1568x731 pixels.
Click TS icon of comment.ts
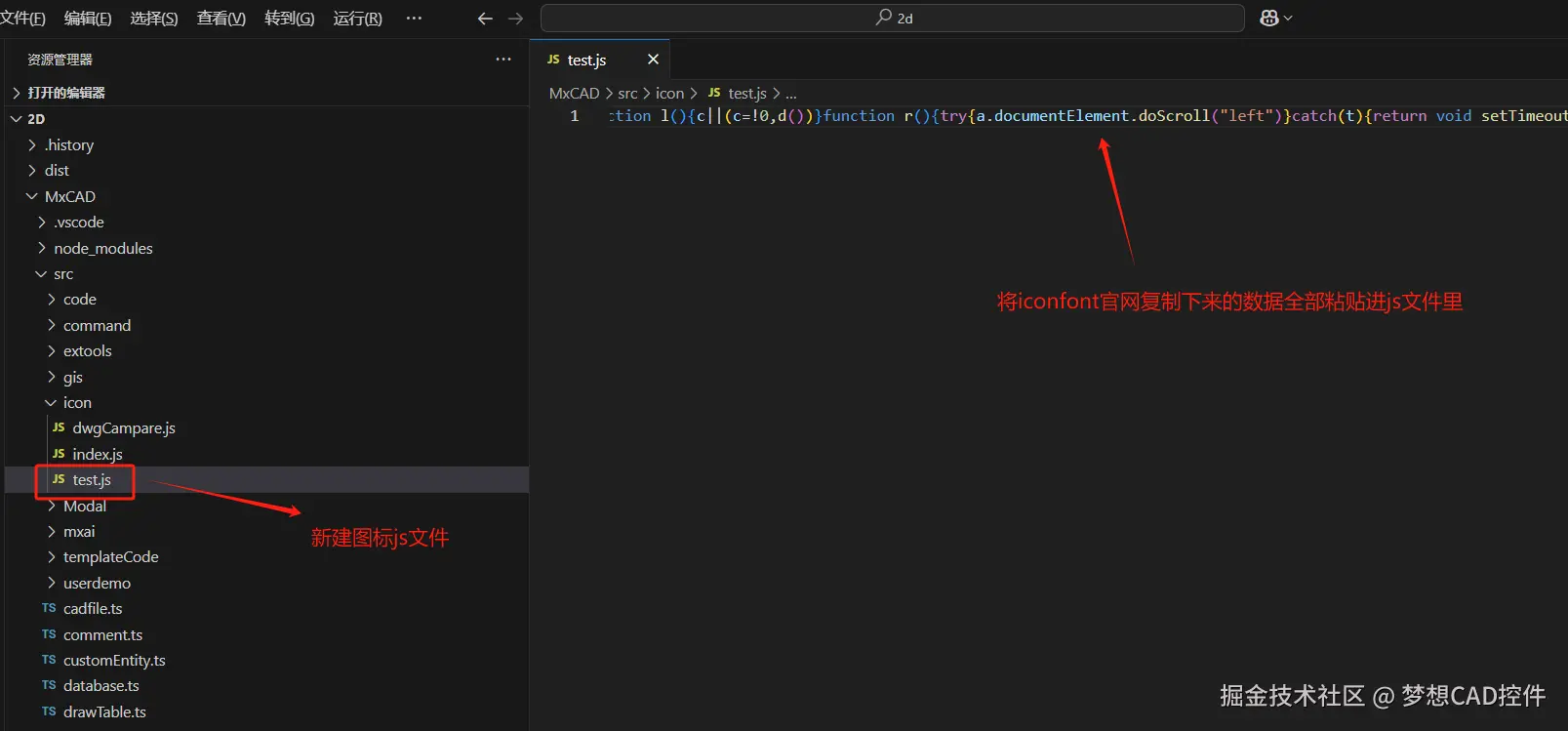[x=49, y=634]
